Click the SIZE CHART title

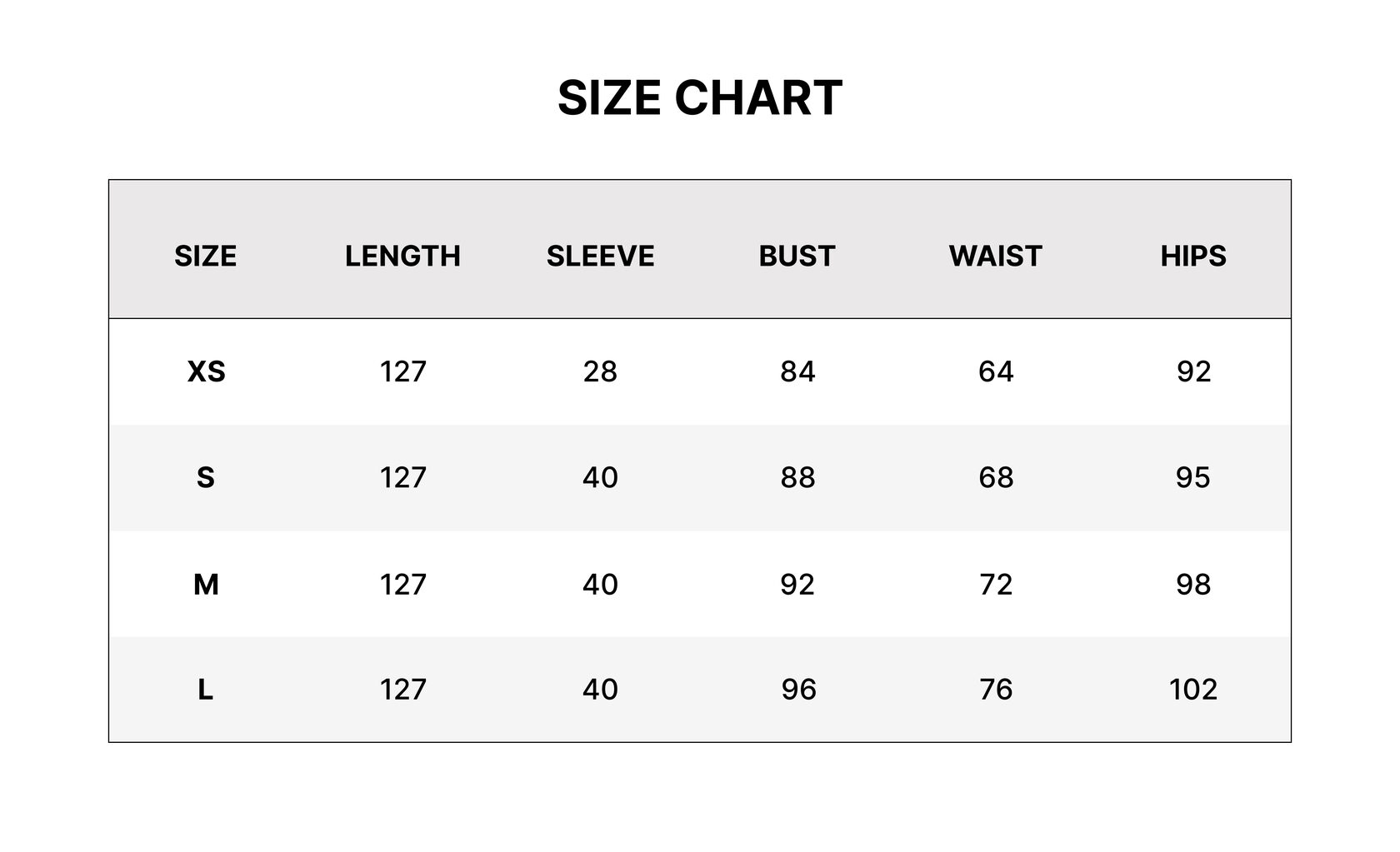point(700,97)
